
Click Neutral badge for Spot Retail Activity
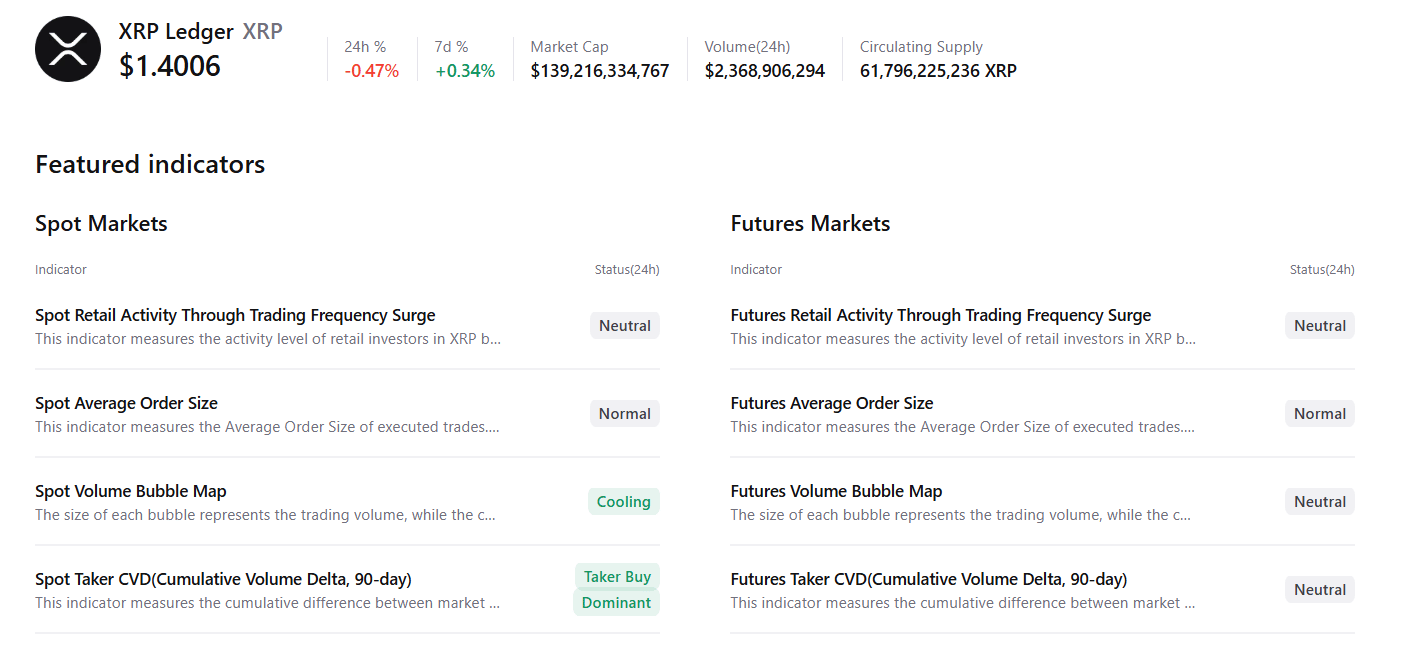tap(625, 326)
